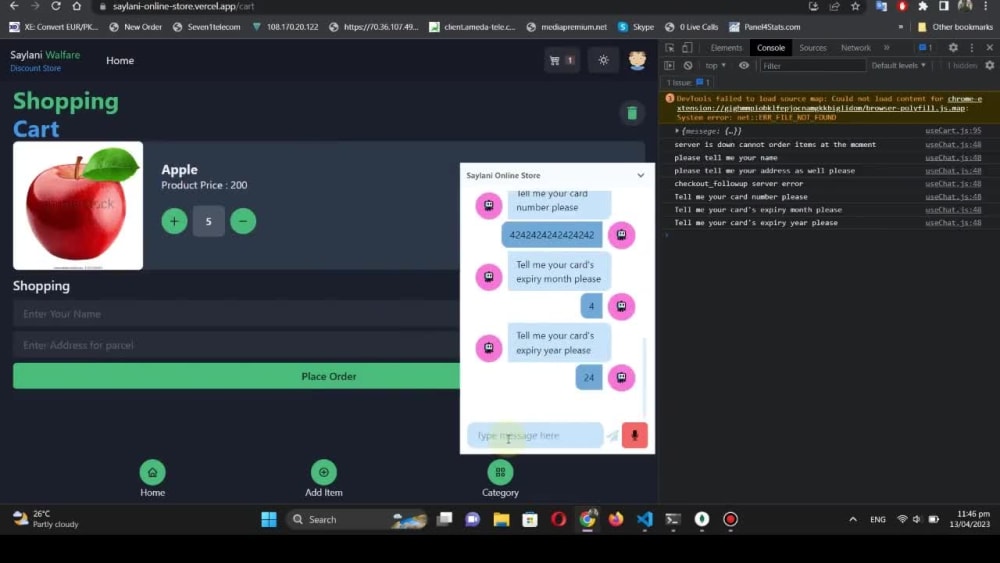The image size is (1000, 563).
Task: Send the chat message with paper plane icon
Action: 612,436
